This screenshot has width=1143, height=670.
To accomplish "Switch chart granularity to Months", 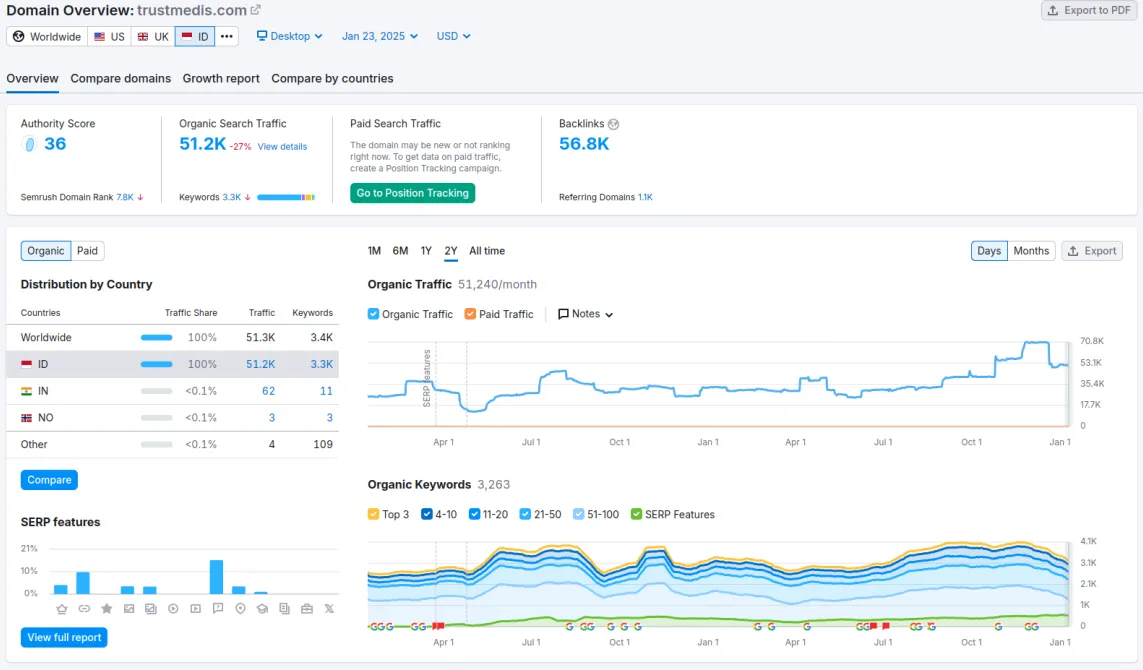I will (x=1031, y=251).
